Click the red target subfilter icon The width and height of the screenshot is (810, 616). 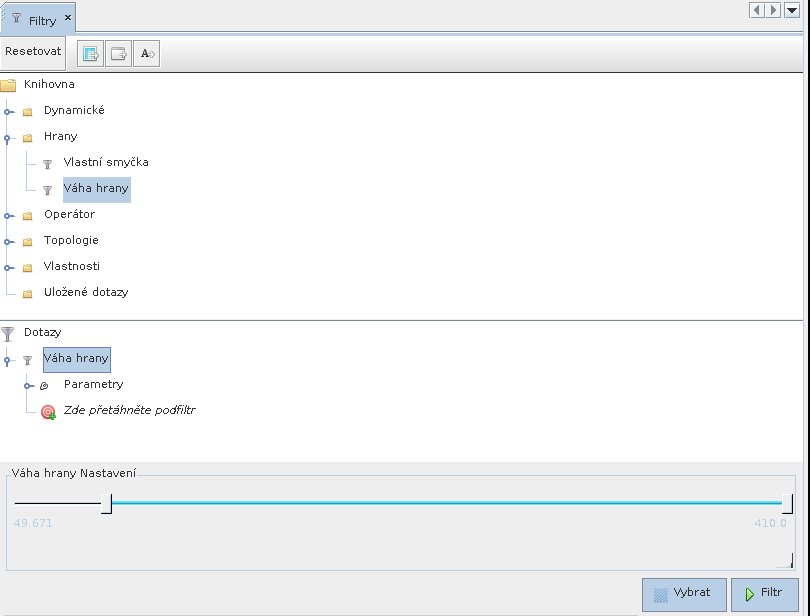(48, 412)
